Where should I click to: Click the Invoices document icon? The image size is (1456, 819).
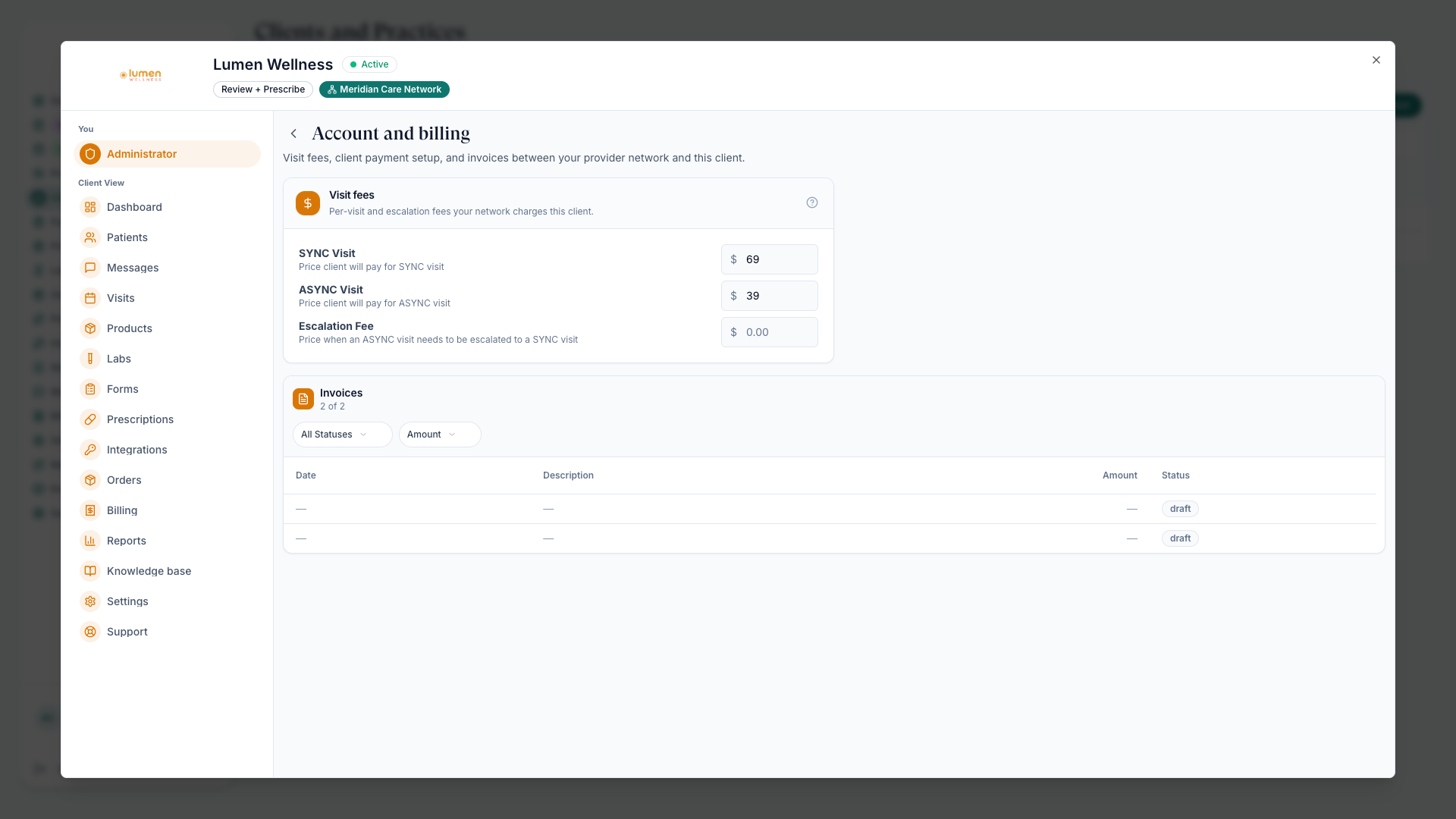pyautogui.click(x=303, y=399)
